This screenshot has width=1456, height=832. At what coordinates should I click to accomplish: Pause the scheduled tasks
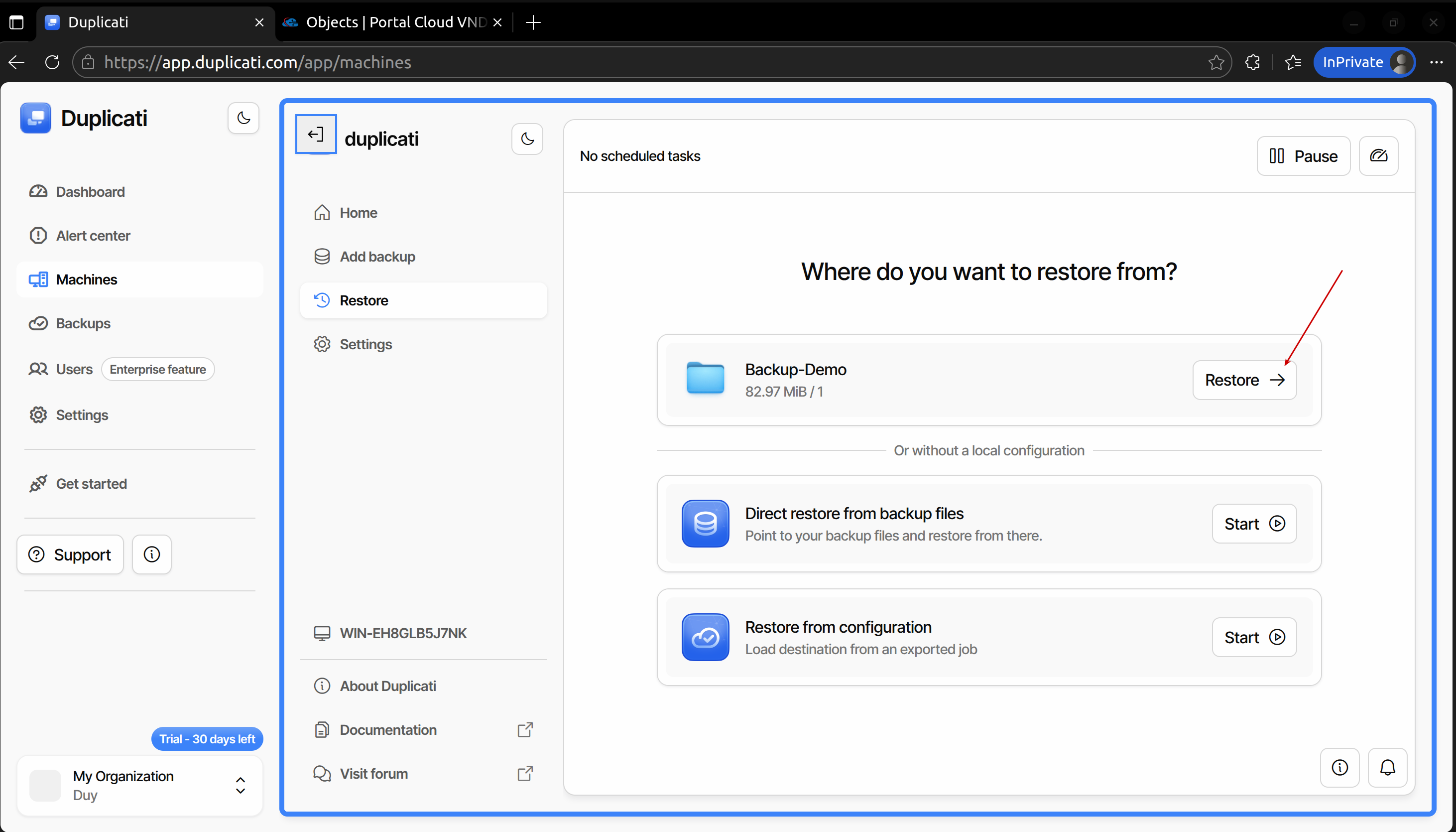(1303, 156)
